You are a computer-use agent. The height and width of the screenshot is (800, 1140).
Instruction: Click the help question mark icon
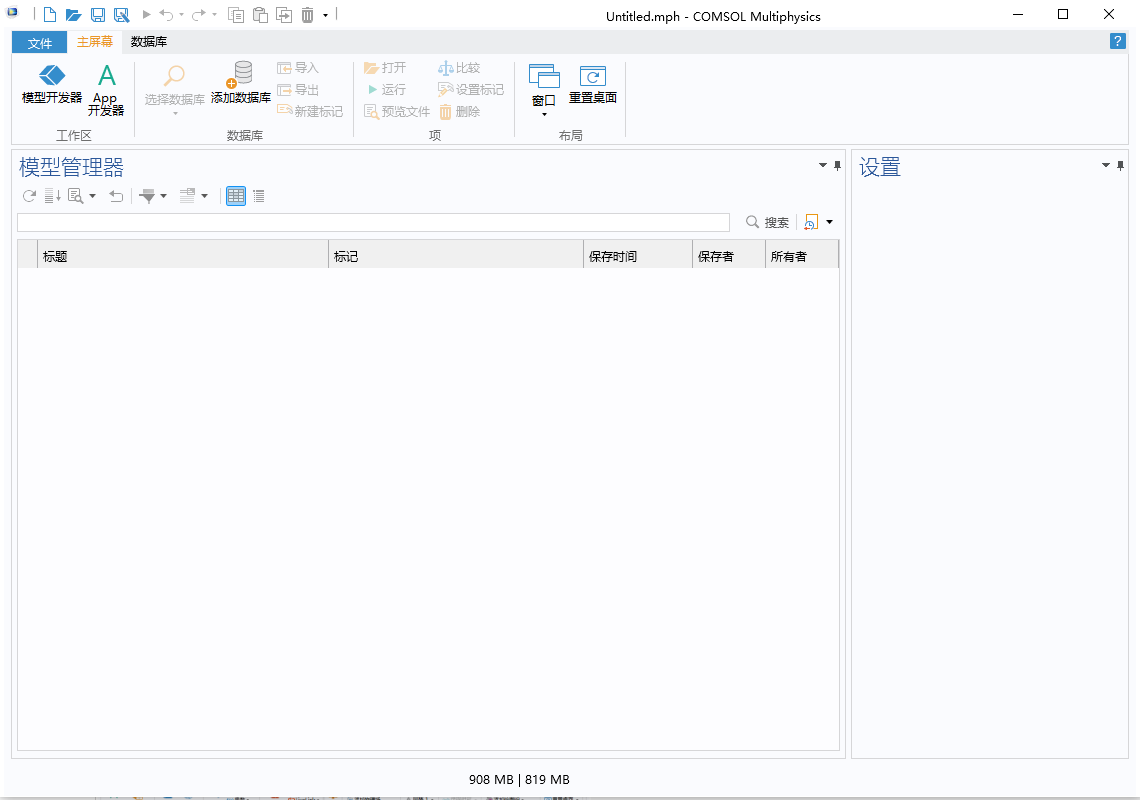(x=1118, y=41)
